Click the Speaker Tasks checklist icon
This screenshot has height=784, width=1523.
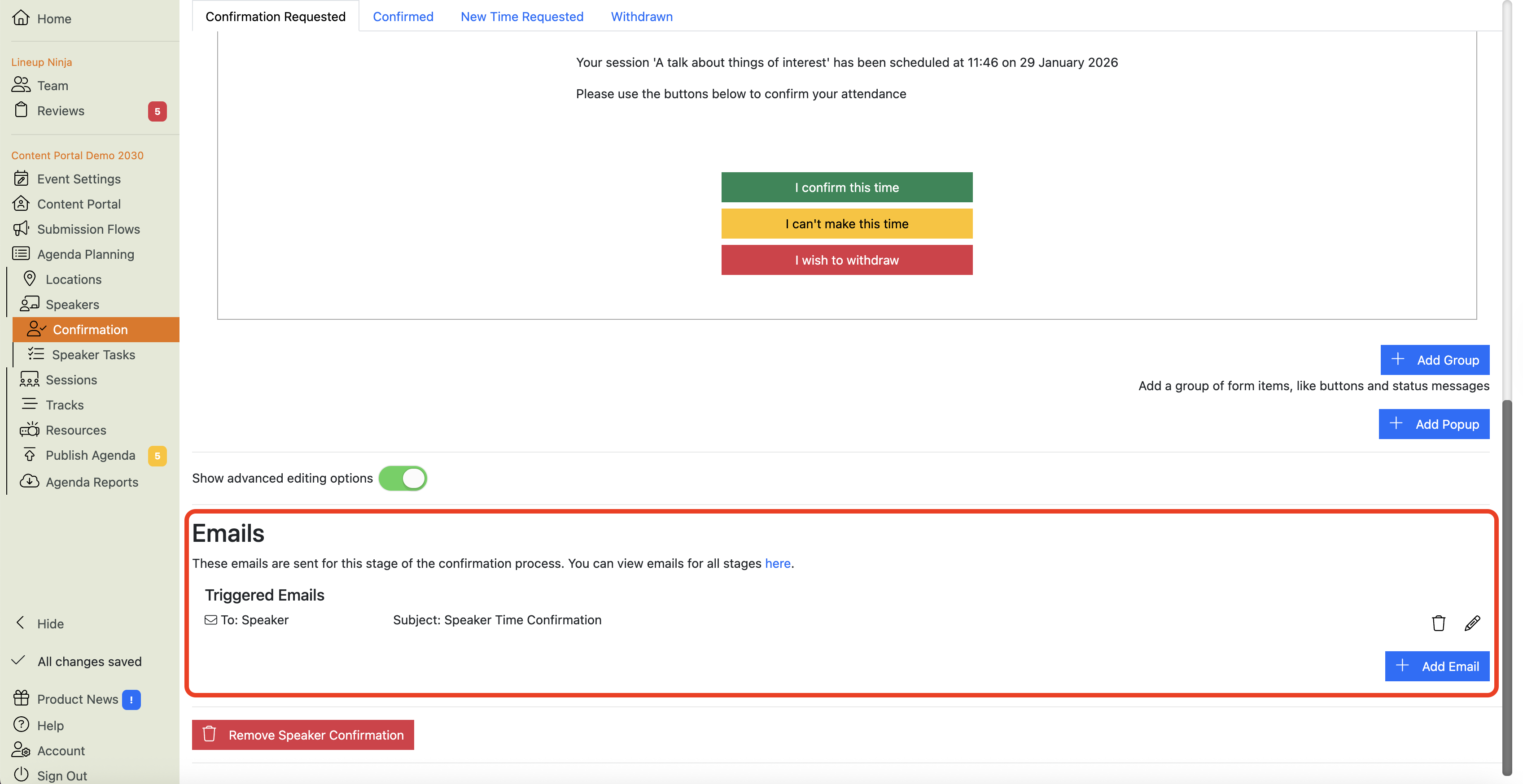point(35,354)
